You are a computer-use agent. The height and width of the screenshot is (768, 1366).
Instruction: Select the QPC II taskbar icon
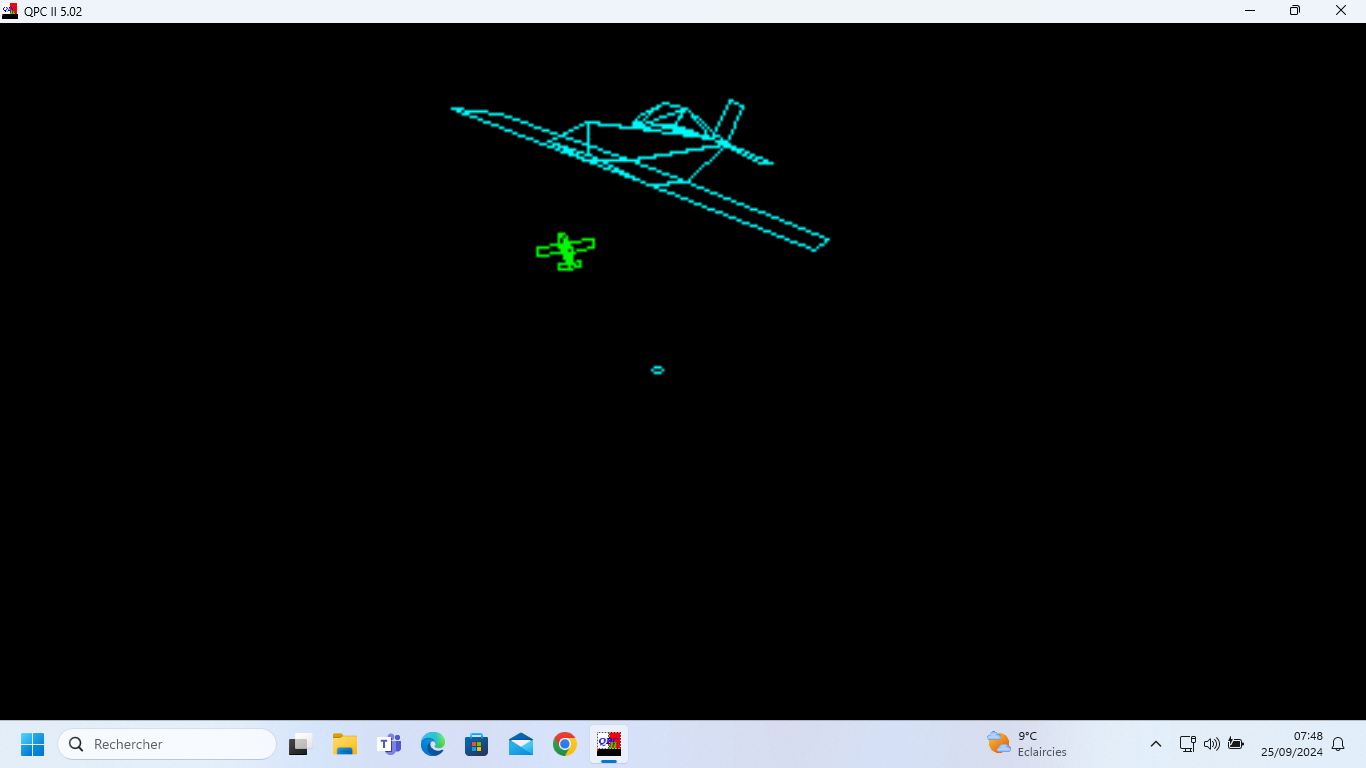pos(609,744)
